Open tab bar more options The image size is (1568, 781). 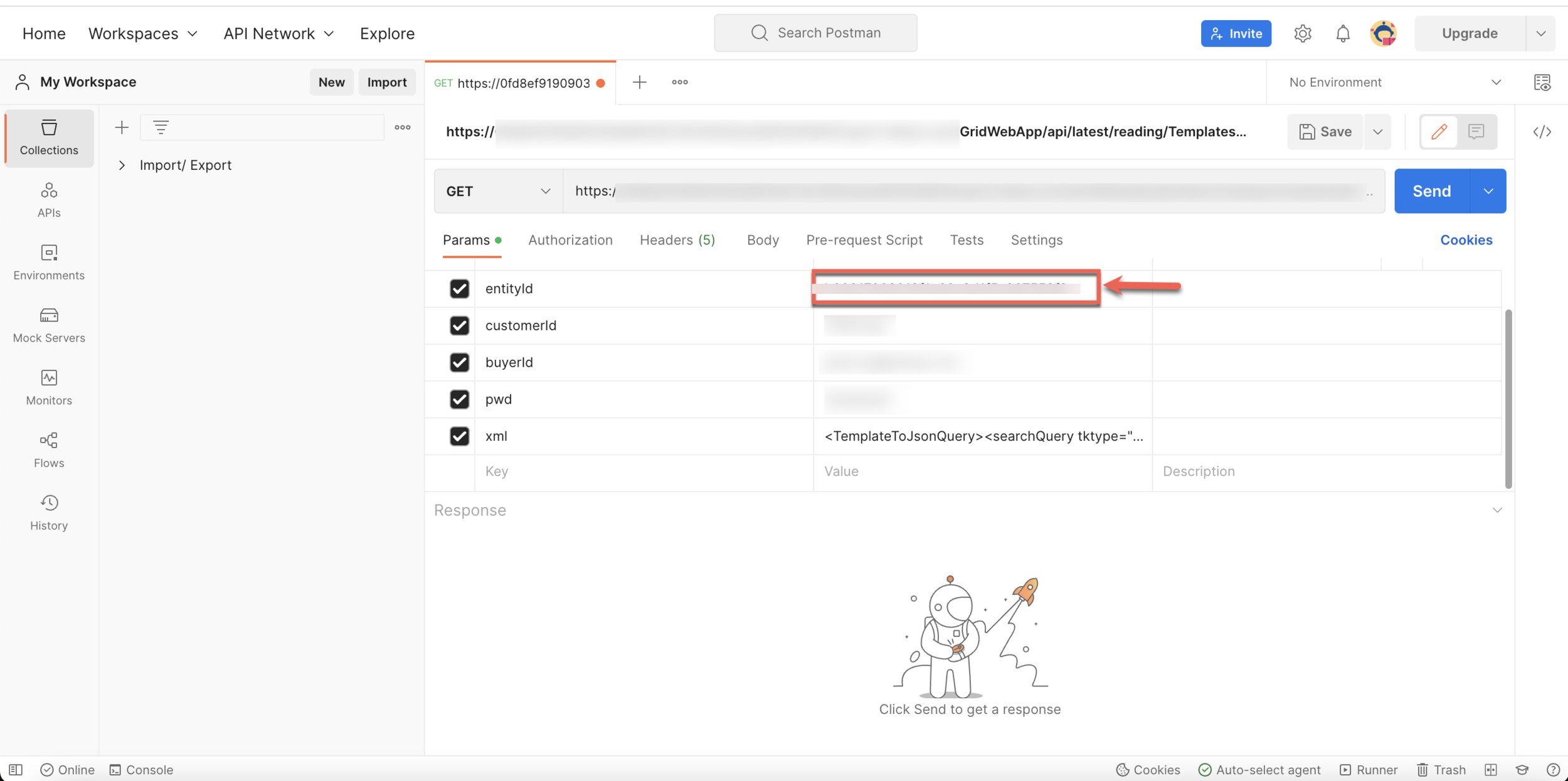pos(680,82)
